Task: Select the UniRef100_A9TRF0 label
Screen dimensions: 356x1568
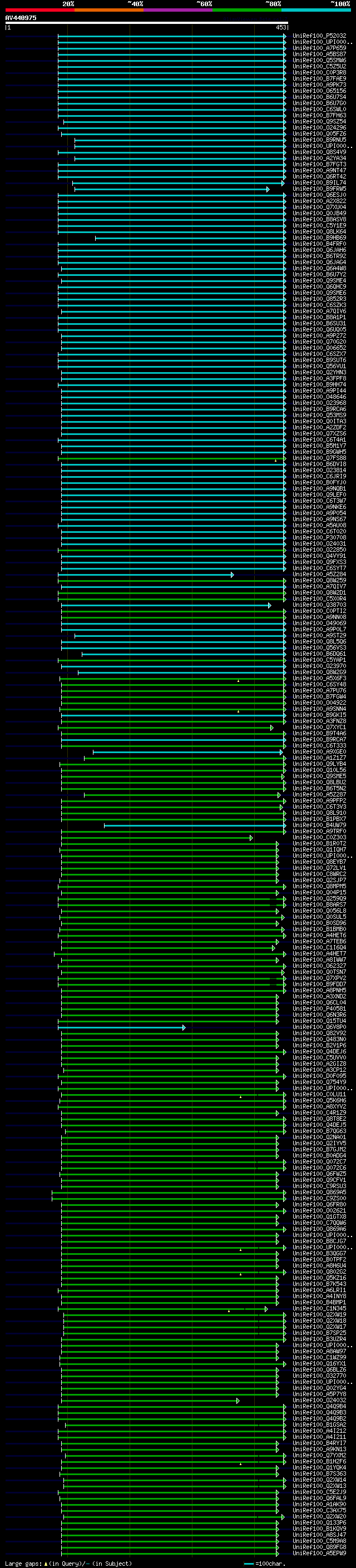Action: 319,832
